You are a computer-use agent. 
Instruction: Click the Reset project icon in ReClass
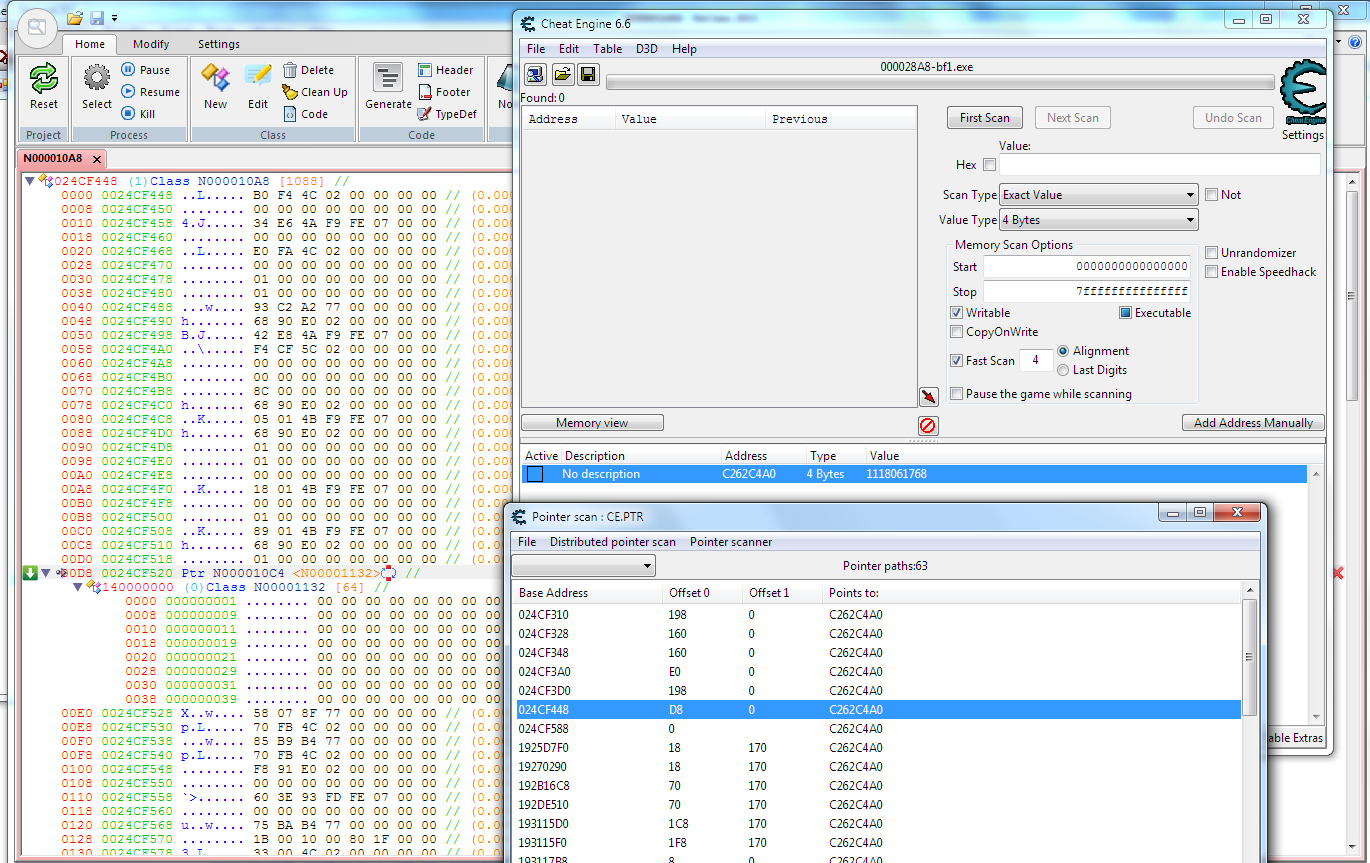click(x=44, y=78)
